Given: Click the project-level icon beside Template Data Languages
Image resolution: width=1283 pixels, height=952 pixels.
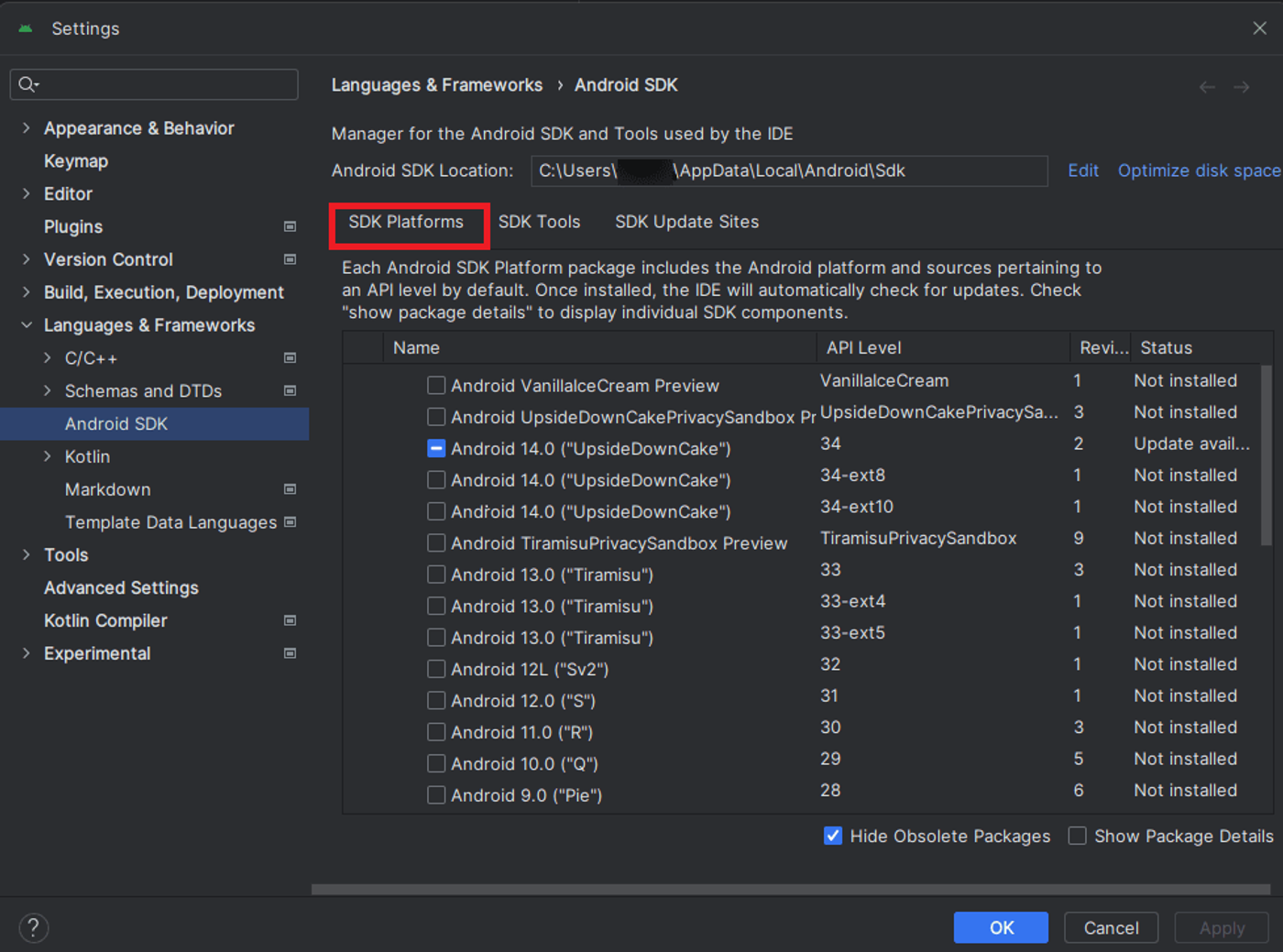Looking at the screenshot, I should pyautogui.click(x=290, y=522).
